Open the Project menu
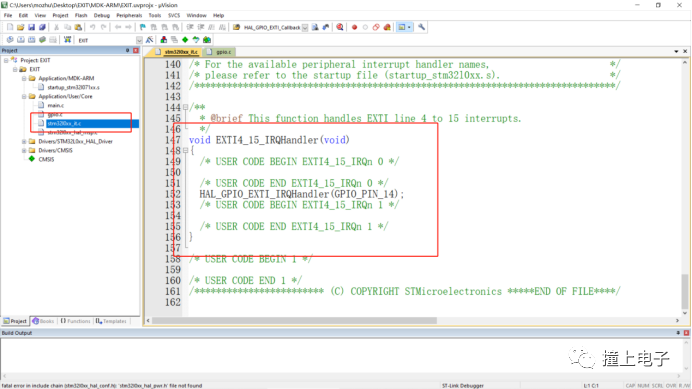 (x=60, y=15)
